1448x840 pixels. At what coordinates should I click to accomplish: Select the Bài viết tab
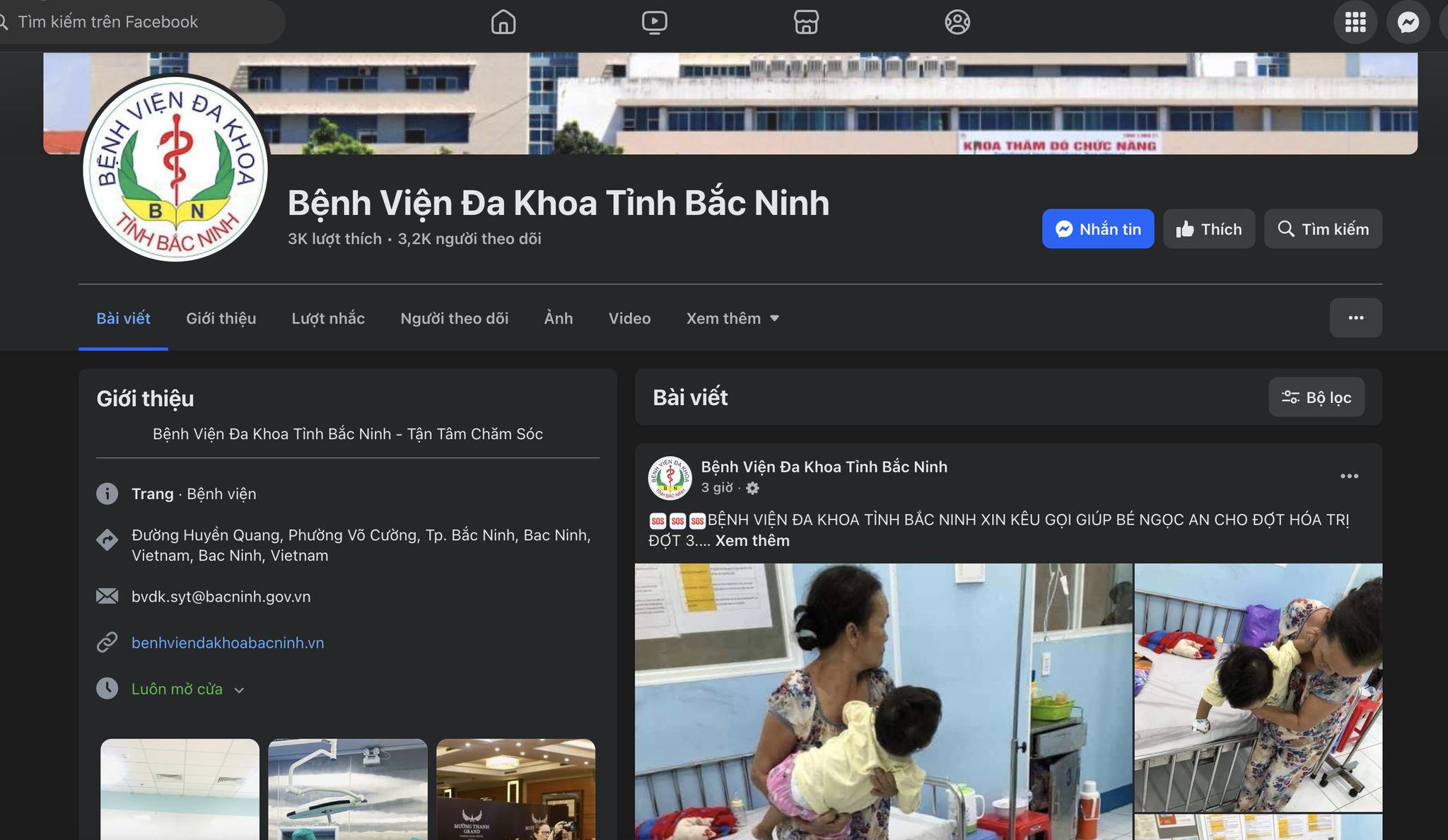123,318
